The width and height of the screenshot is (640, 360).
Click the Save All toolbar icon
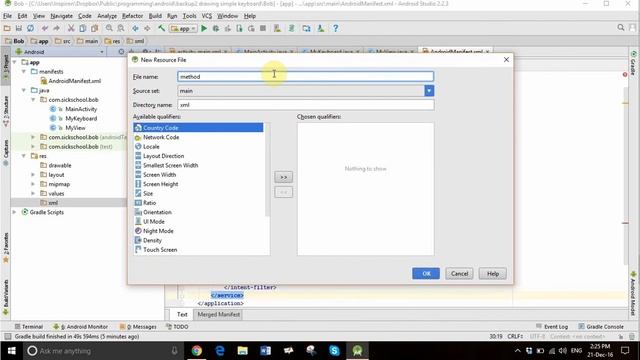tap(19, 28)
